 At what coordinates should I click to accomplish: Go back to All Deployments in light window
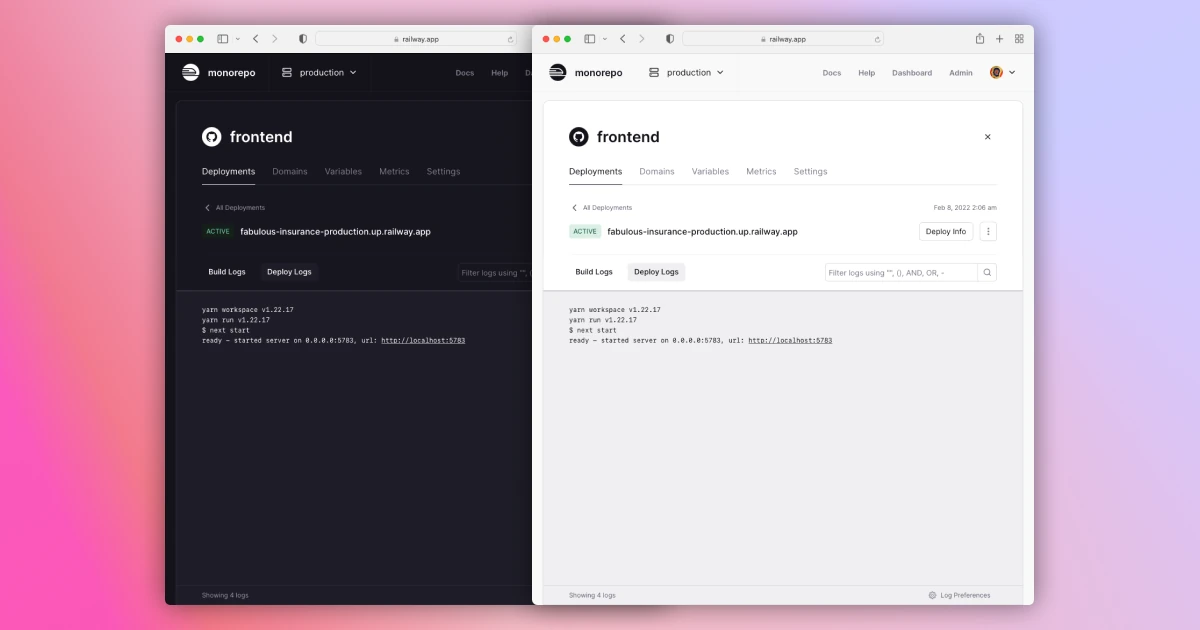(601, 208)
